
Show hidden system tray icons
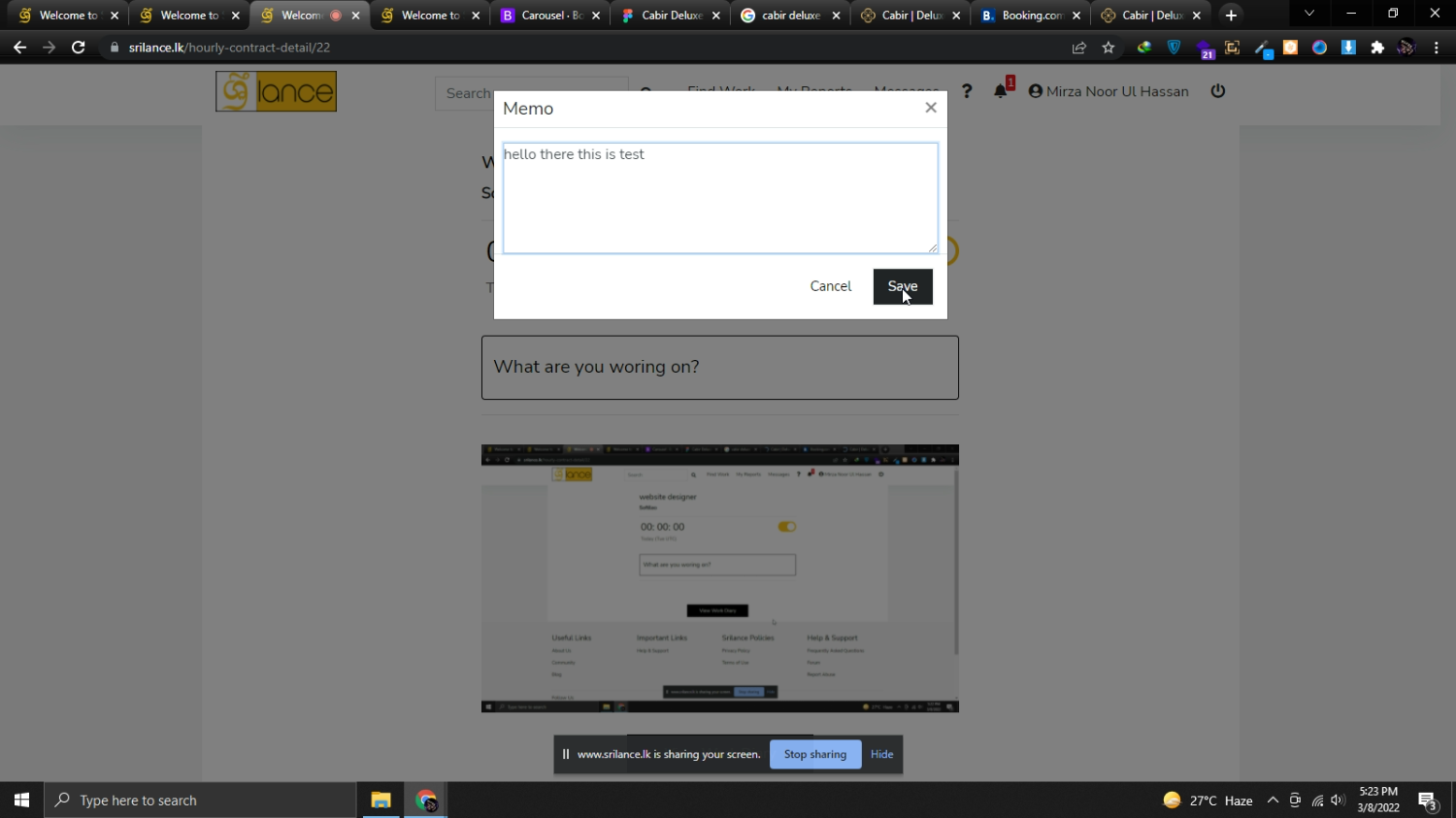[1273, 801]
